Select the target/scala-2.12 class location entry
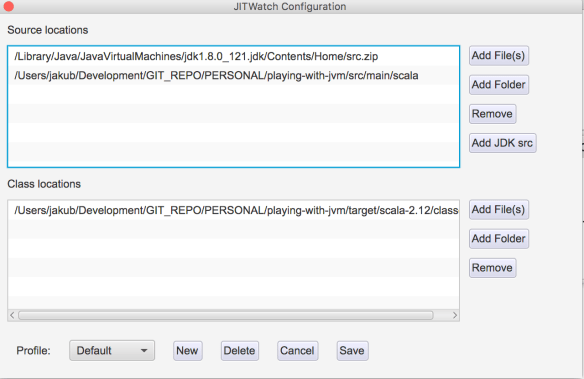Screen dimensions: 584x379 tap(234, 210)
